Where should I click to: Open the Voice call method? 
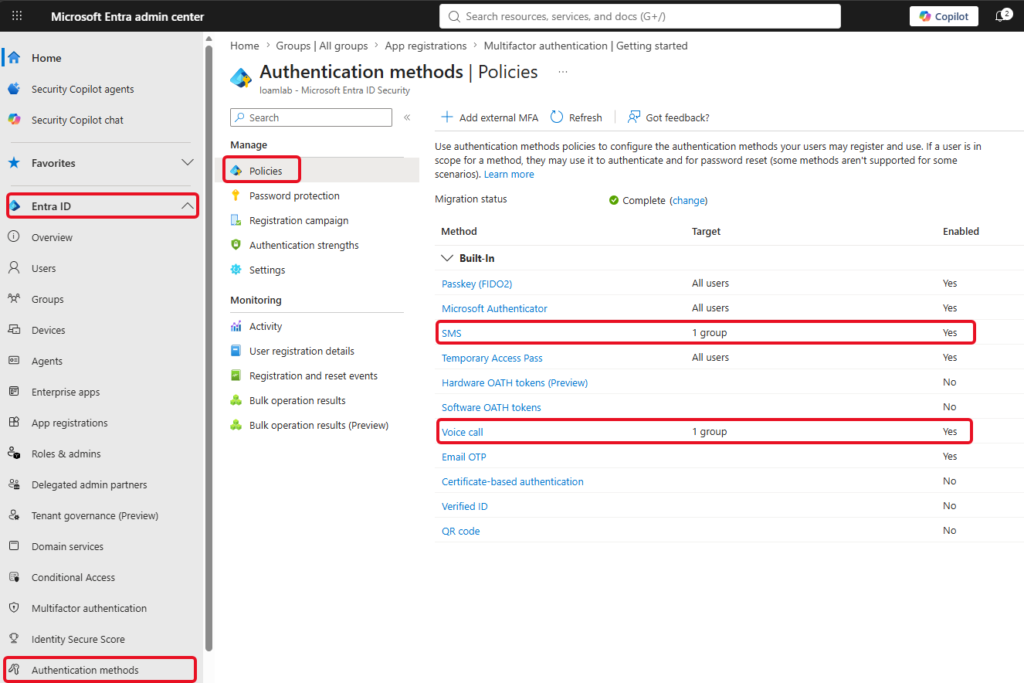462,432
